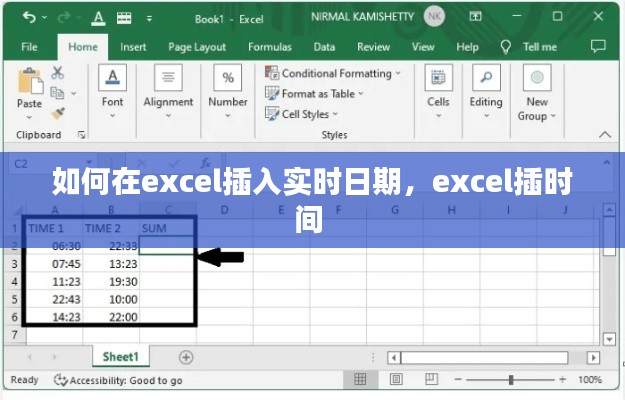
Task: Open the Insert ribbon tab
Action: click(x=133, y=47)
